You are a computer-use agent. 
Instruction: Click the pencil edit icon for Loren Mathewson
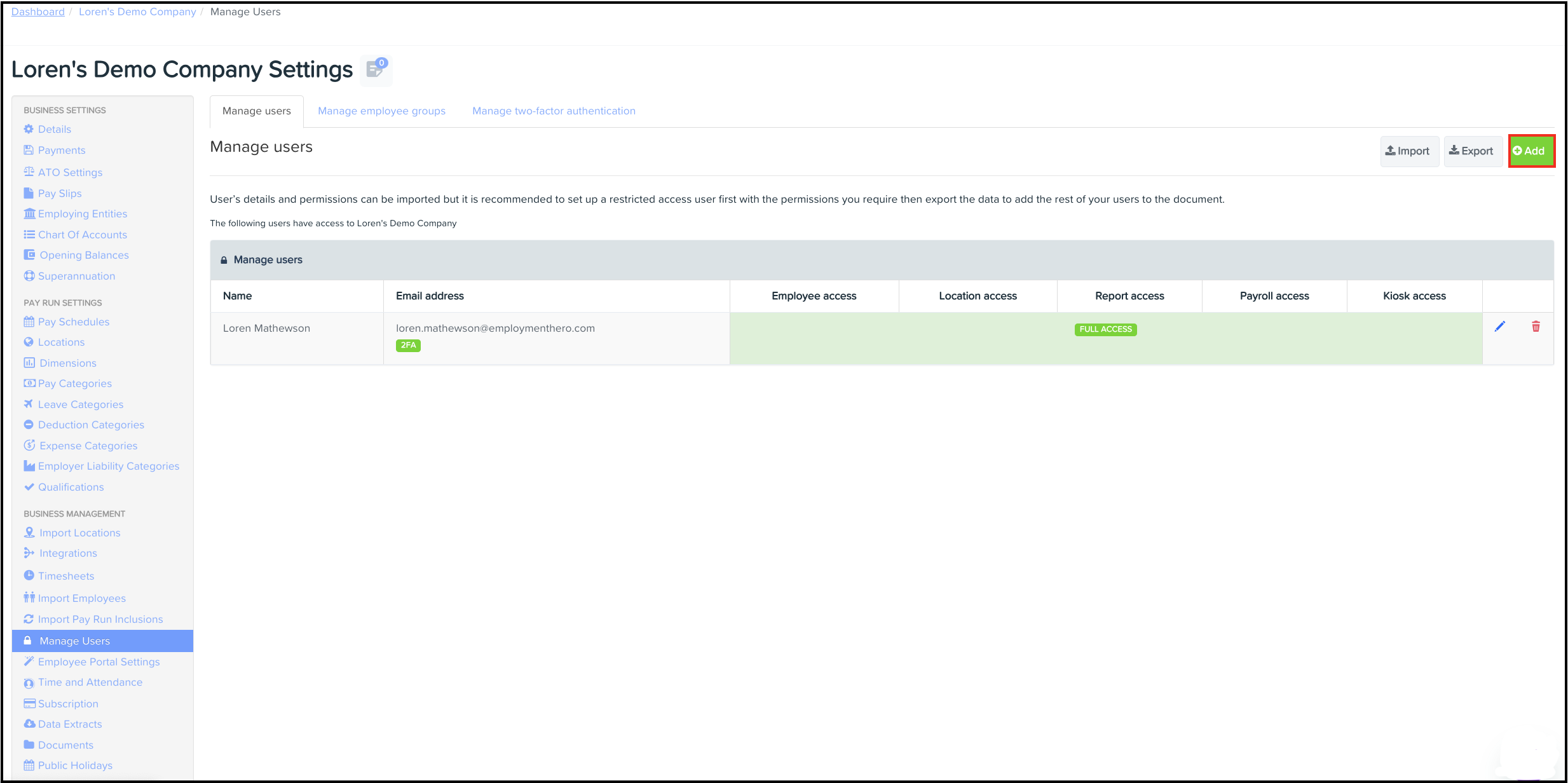click(x=1499, y=327)
